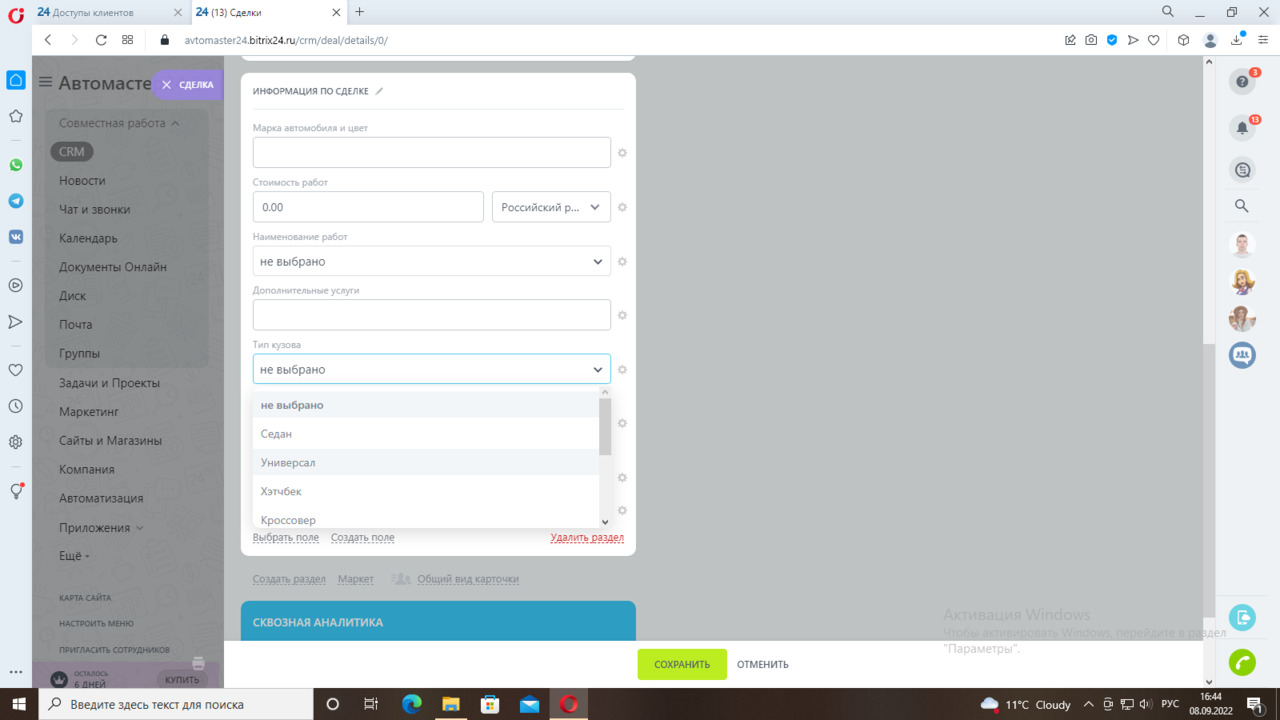The width and height of the screenshot is (1280, 720).
Task: Open gear settings for Наименование работ field
Action: click(x=622, y=261)
